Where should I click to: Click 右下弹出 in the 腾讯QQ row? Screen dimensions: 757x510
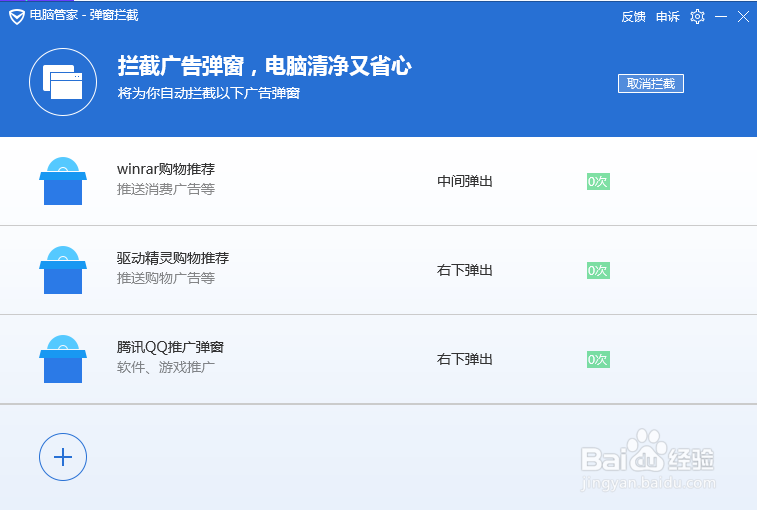464,359
